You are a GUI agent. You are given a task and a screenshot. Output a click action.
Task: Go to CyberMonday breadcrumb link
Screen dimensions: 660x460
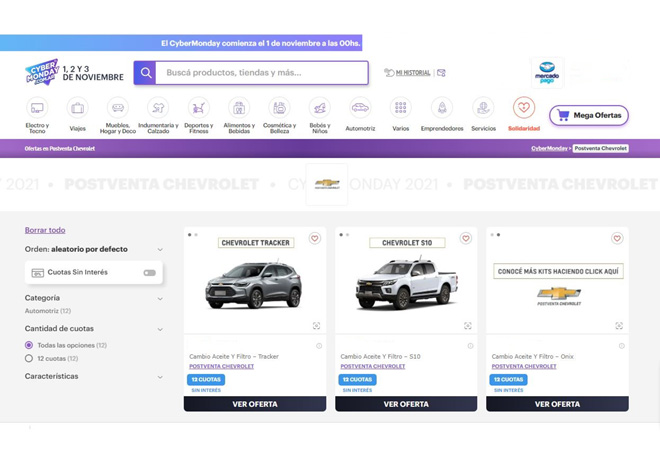tap(549, 148)
